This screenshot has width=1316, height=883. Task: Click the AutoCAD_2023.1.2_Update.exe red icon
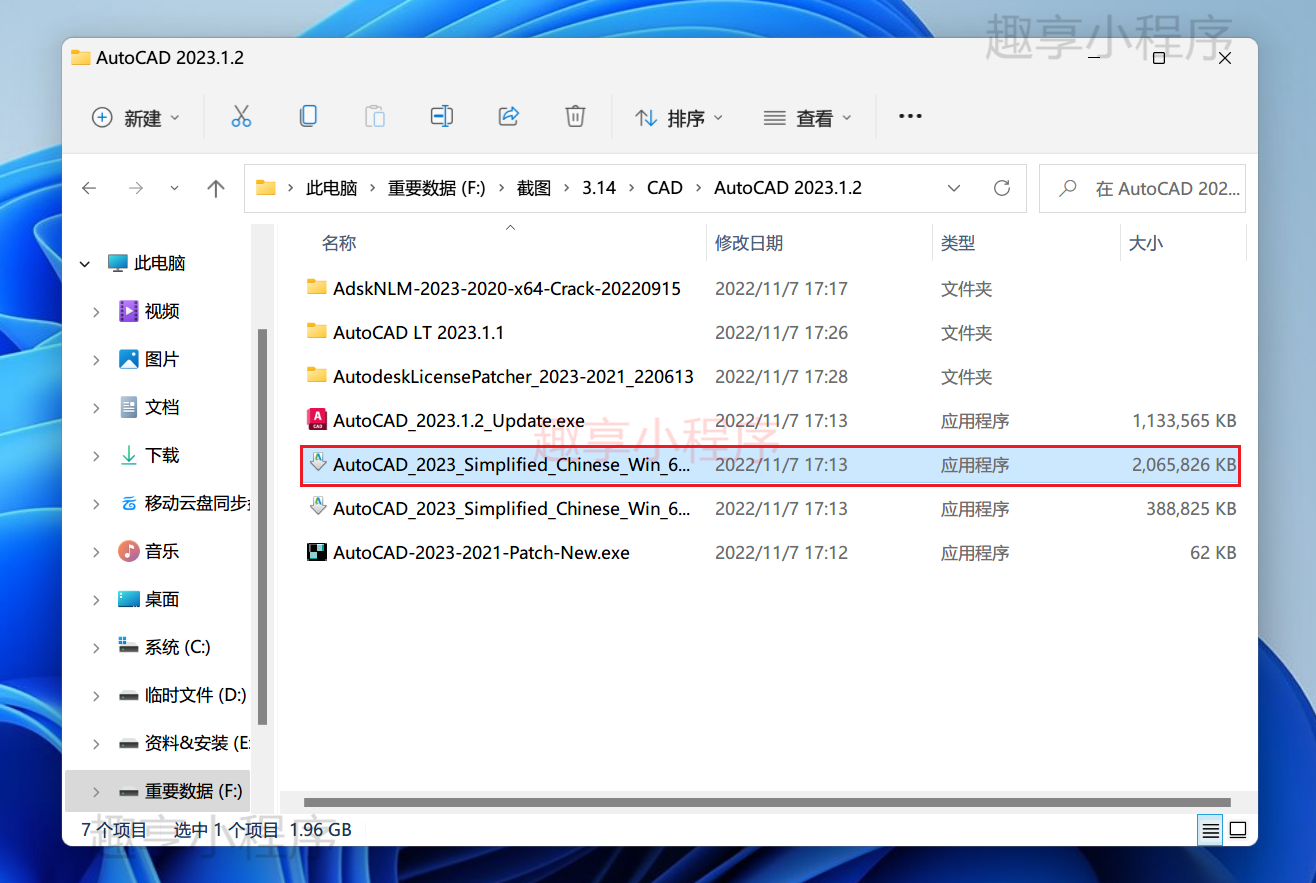coord(317,420)
